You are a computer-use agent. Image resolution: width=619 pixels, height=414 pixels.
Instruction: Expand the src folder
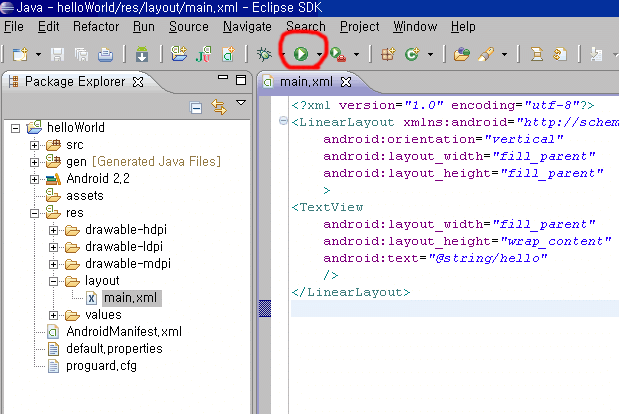(x=34, y=145)
